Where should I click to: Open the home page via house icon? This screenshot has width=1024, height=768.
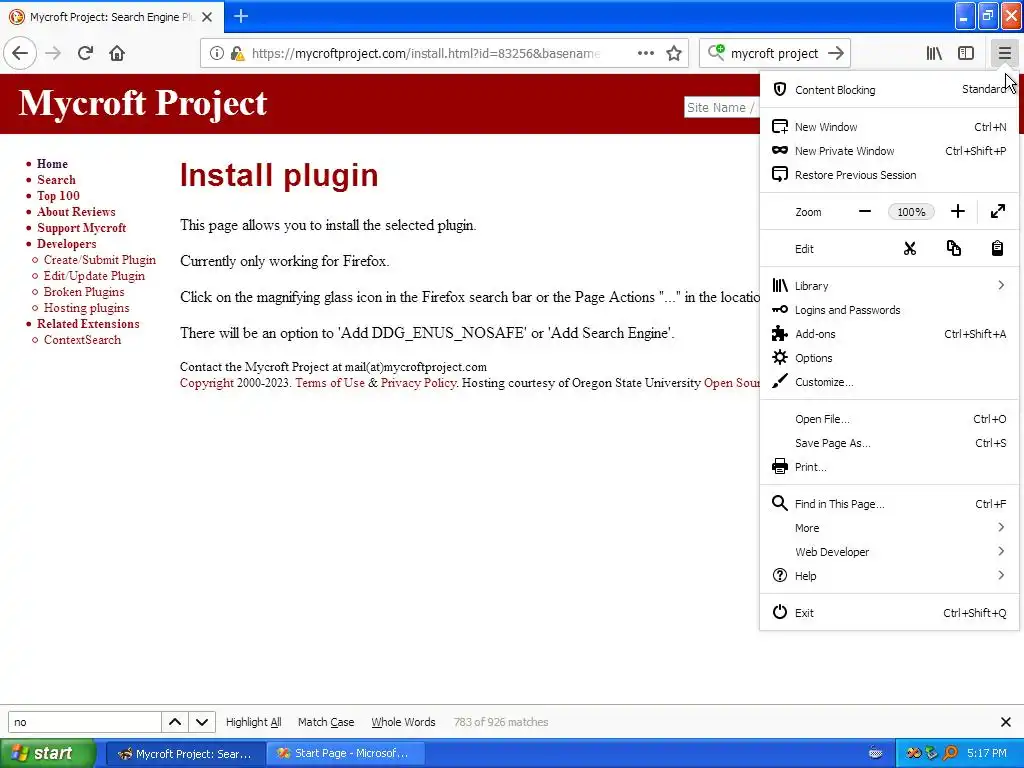[117, 53]
